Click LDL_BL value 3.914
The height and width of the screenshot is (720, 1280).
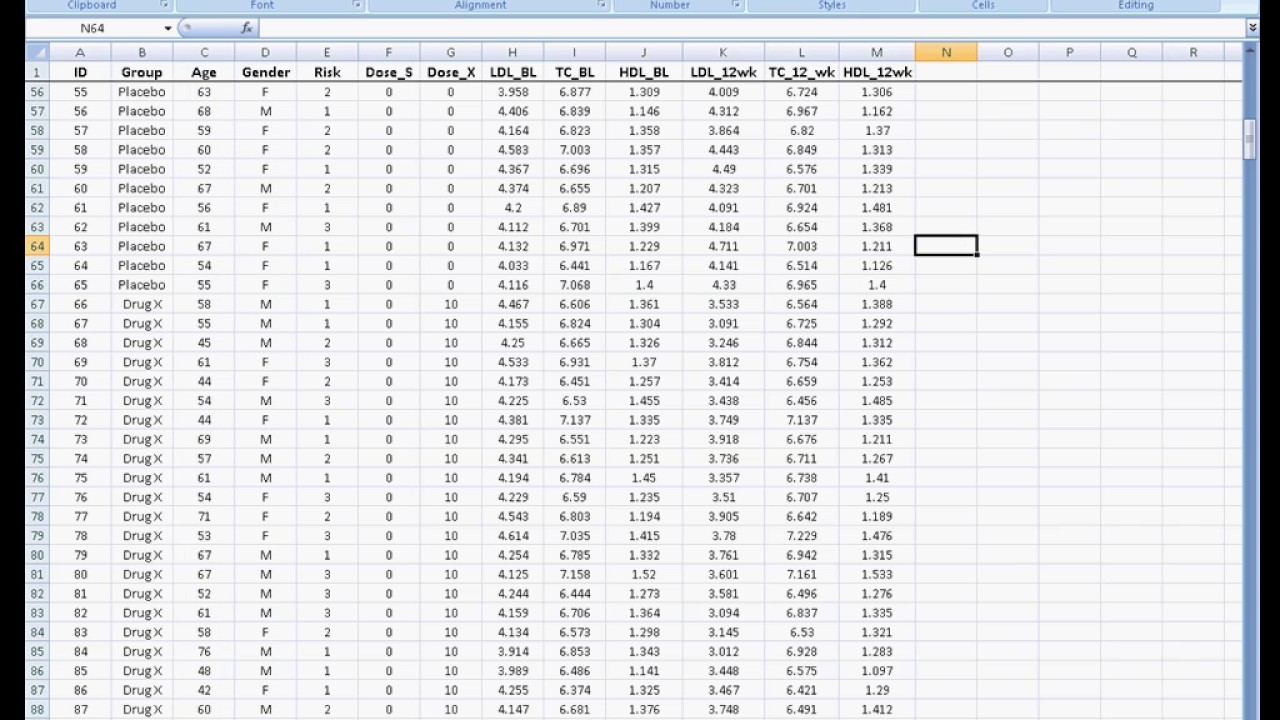point(512,652)
